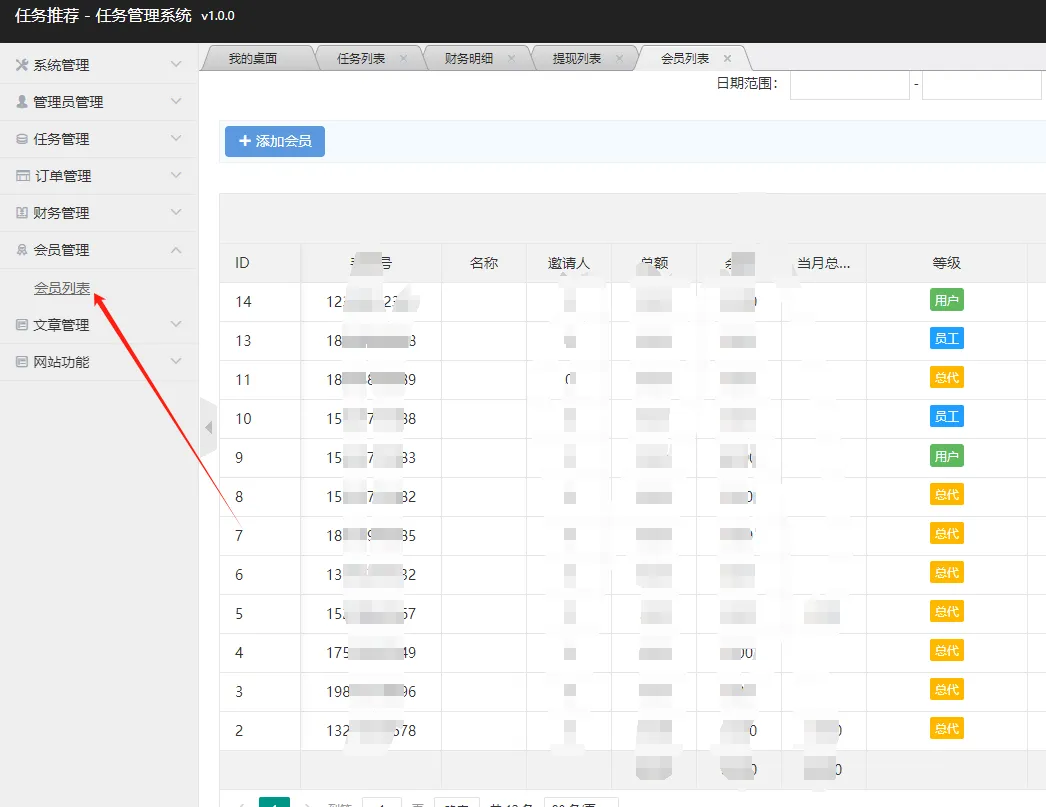Expand the 系统管理 menu chevron
Screen dimensions: 1046x807
coord(176,64)
